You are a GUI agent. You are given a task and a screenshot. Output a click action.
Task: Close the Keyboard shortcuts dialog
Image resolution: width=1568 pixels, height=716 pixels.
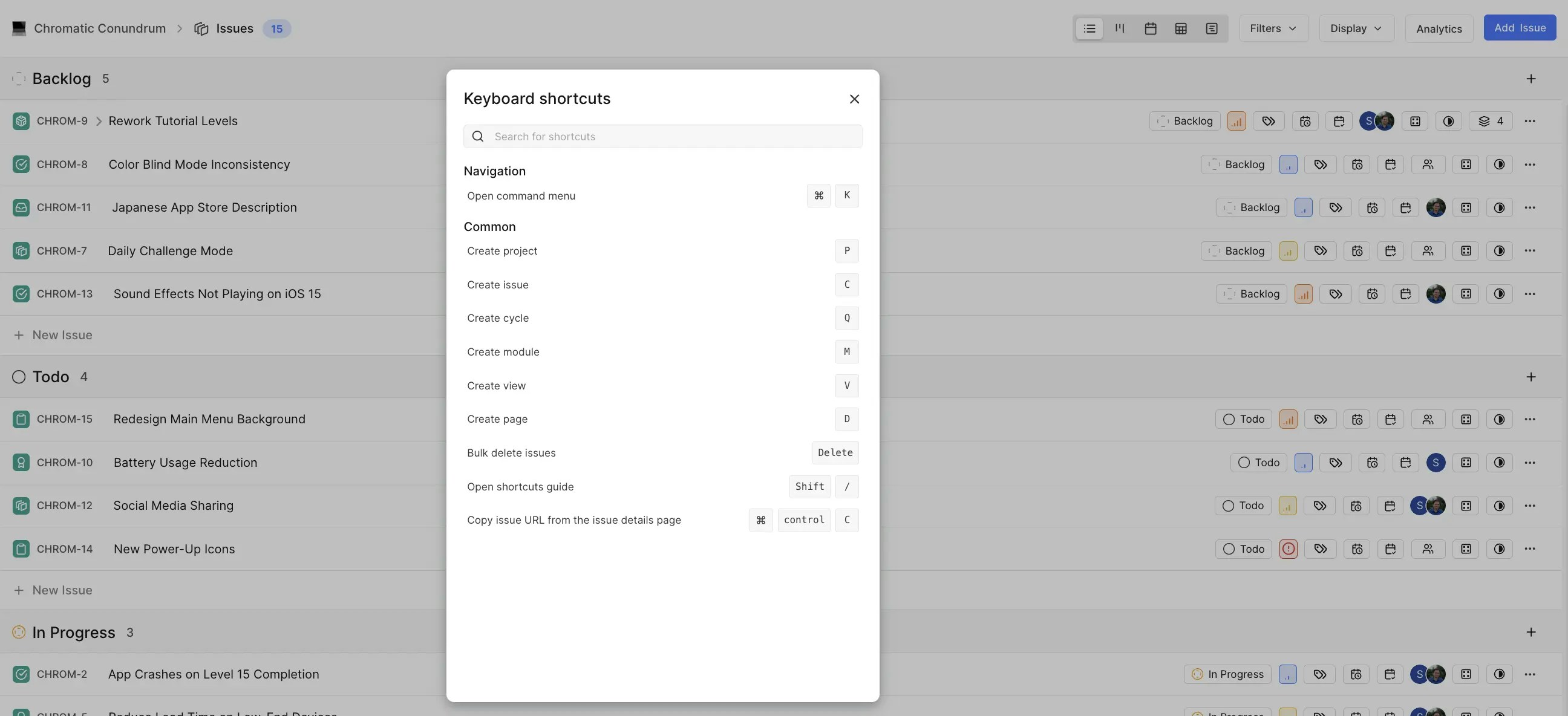point(854,99)
